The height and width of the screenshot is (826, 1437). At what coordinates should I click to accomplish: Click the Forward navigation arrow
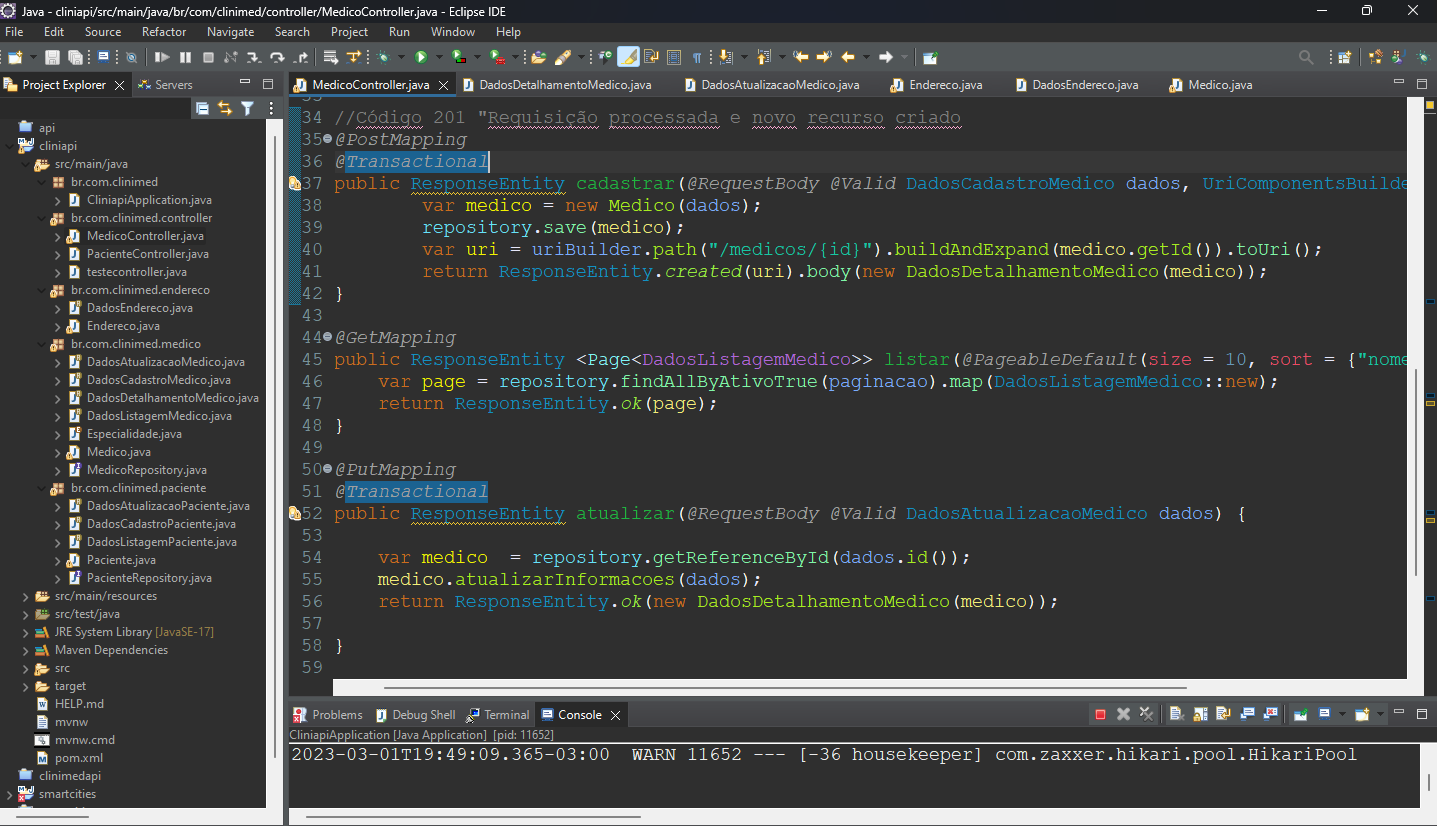coord(885,57)
